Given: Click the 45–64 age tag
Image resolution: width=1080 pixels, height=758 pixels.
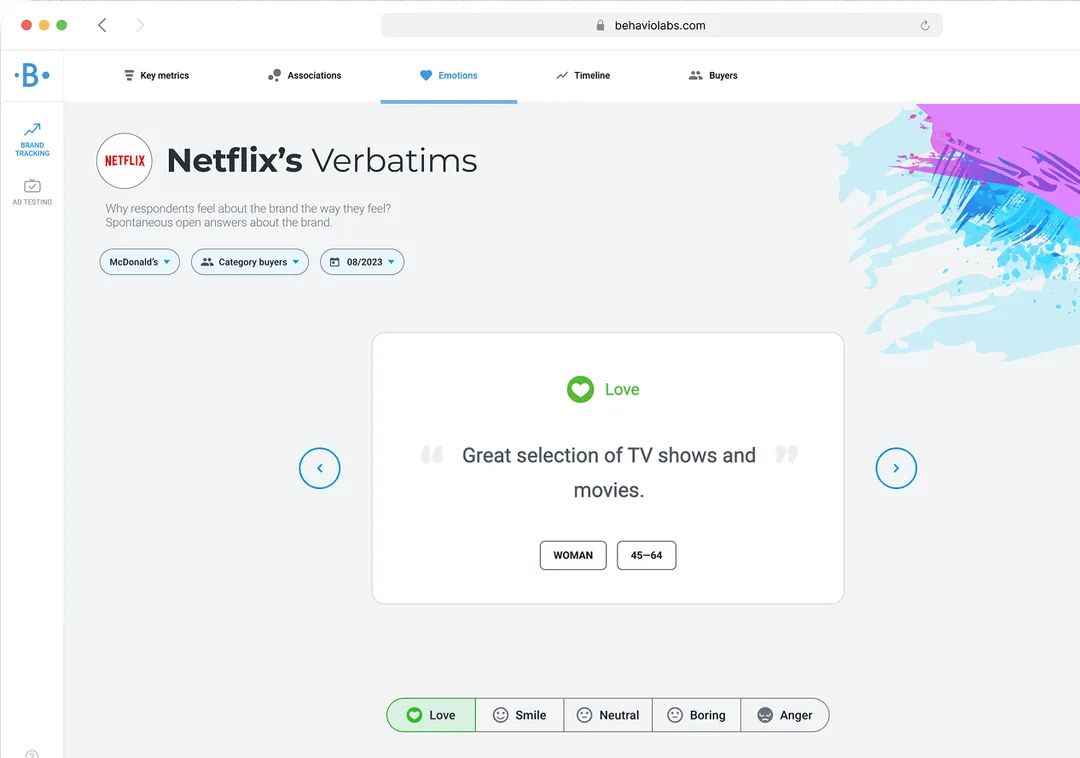Looking at the screenshot, I should pyautogui.click(x=647, y=556).
